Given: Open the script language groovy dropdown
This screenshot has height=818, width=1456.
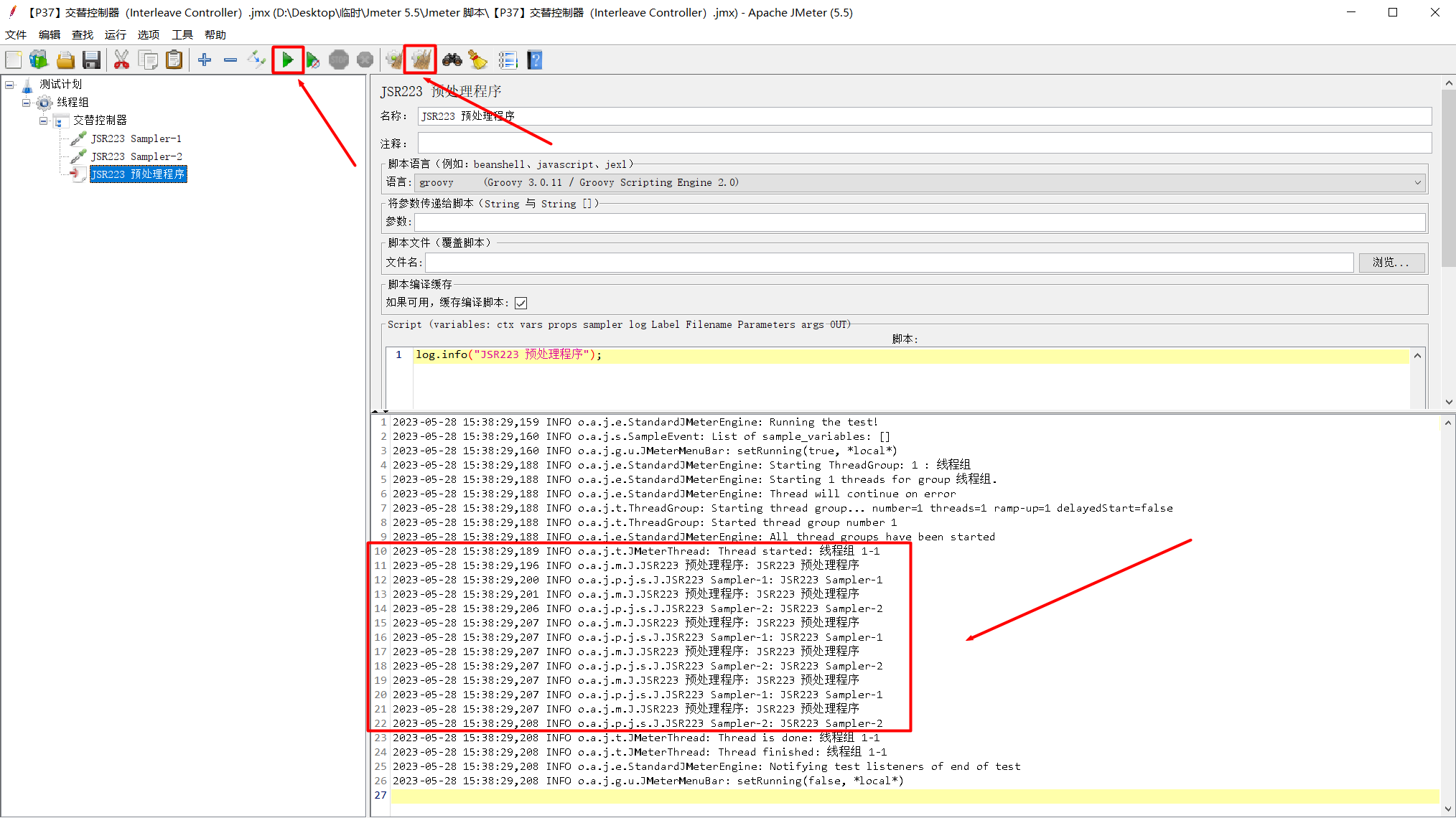Looking at the screenshot, I should (921, 183).
